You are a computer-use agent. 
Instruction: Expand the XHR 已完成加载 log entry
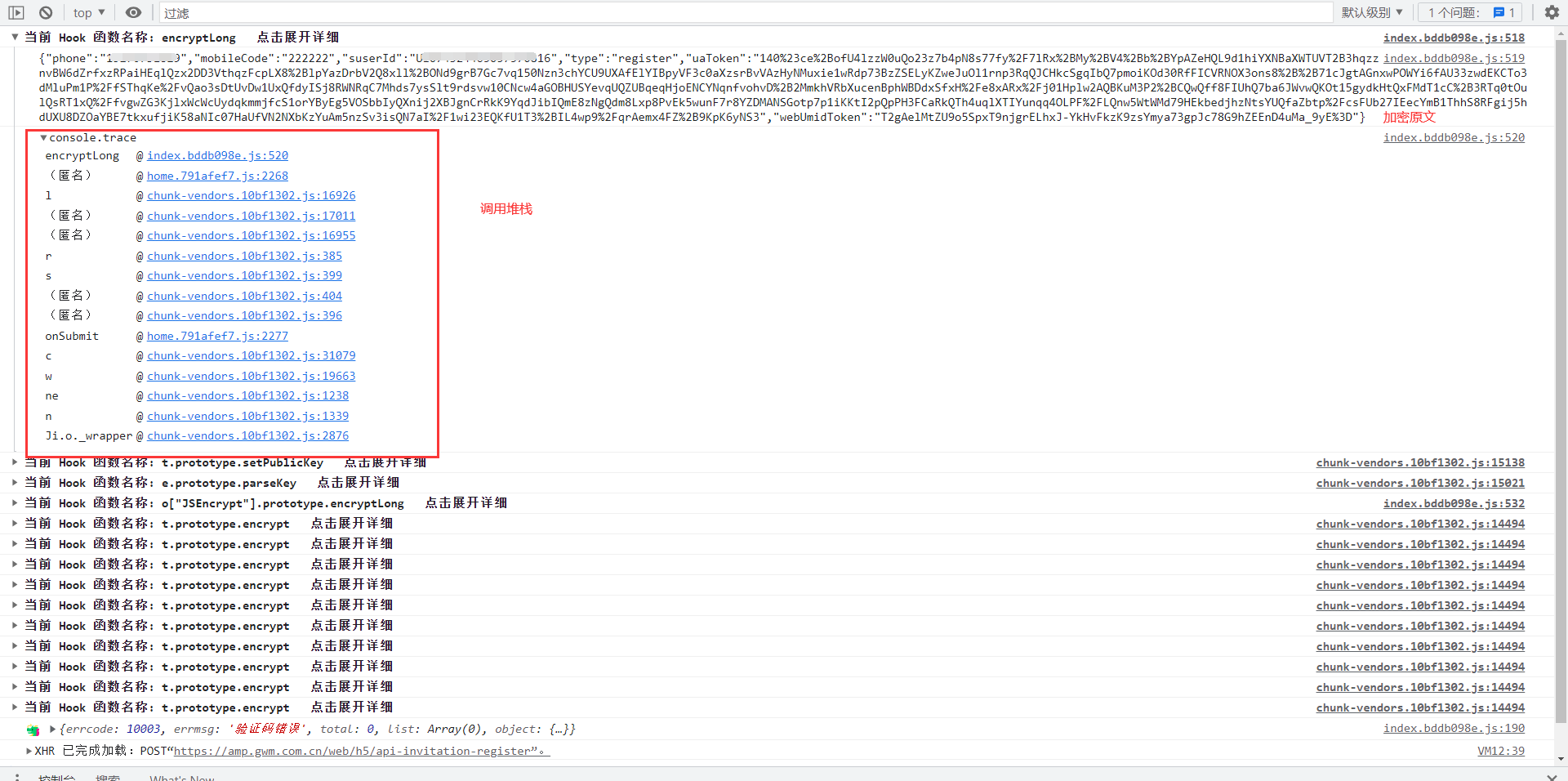(x=29, y=751)
